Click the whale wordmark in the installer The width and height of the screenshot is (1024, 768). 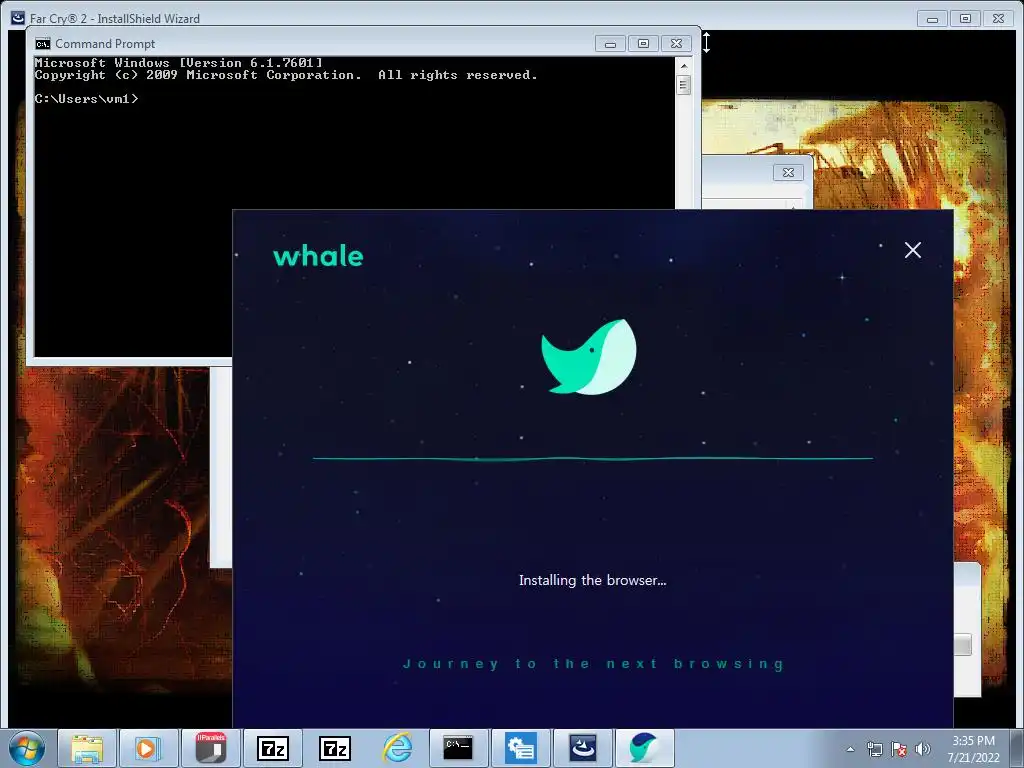[x=318, y=256]
